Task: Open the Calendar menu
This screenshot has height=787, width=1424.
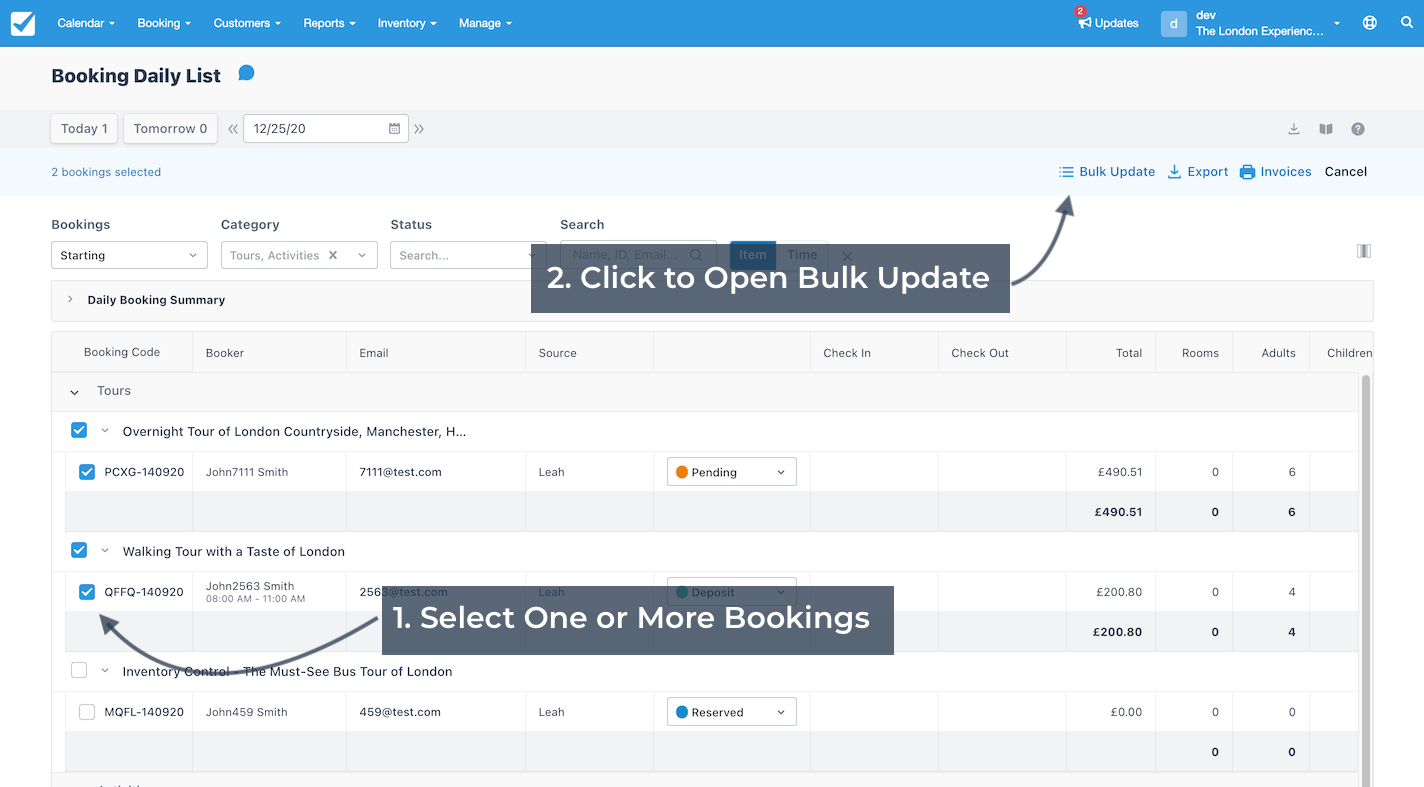Action: click(86, 23)
